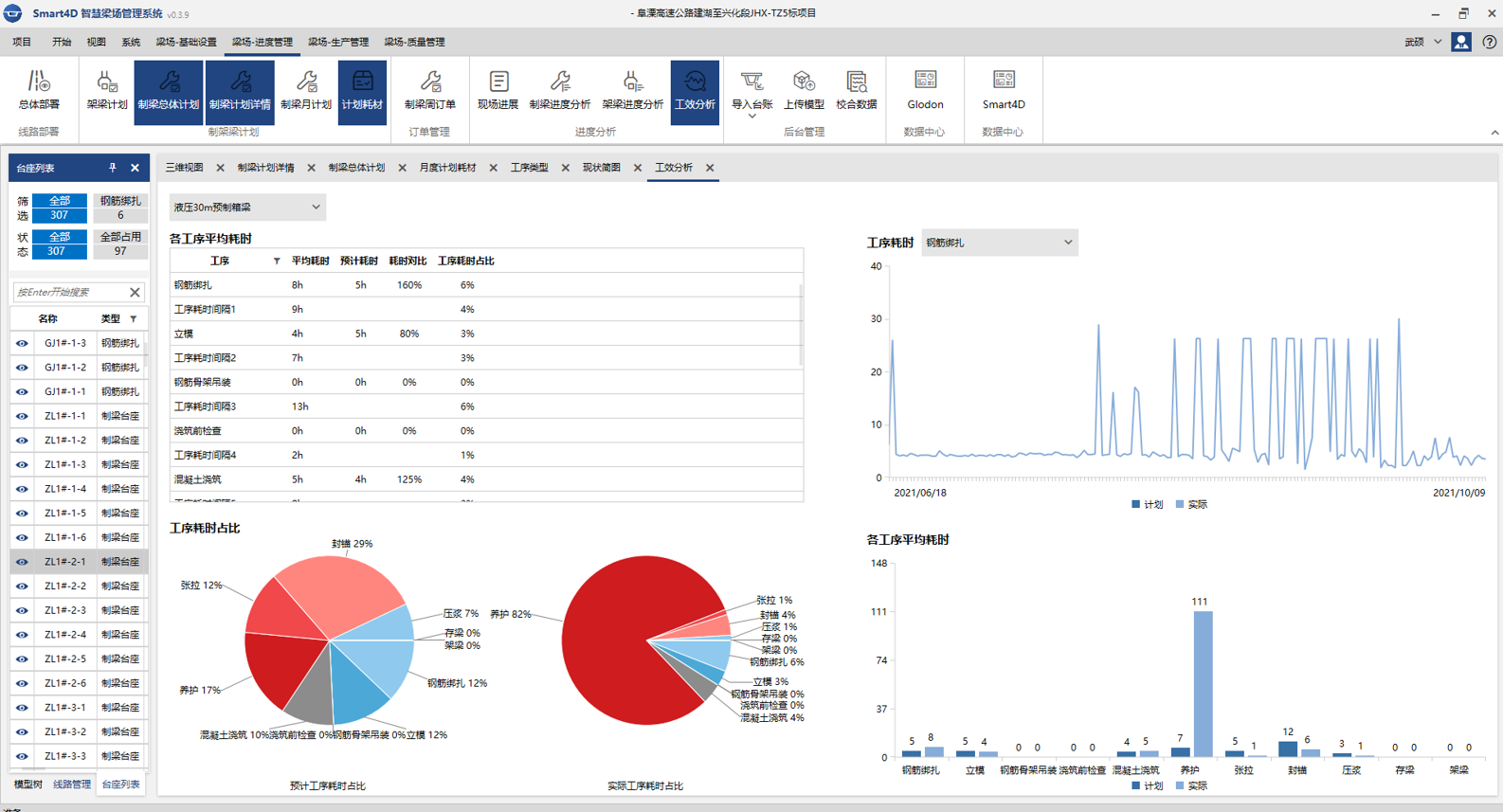Click the 全部占用 status filter button

pyautogui.click(x=120, y=237)
